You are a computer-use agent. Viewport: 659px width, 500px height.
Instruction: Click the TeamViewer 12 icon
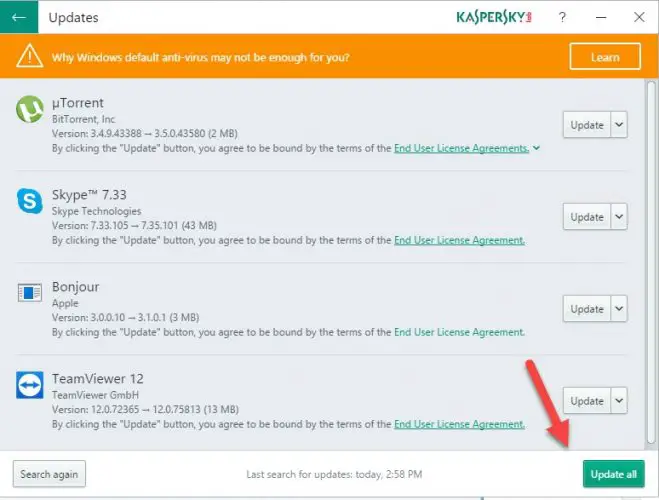click(x=30, y=385)
